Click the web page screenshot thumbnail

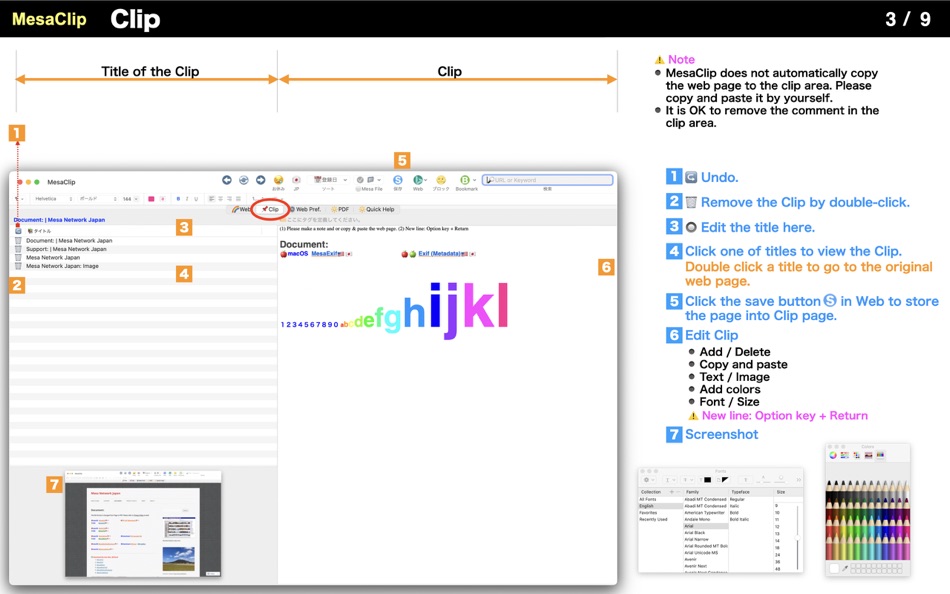pos(143,524)
